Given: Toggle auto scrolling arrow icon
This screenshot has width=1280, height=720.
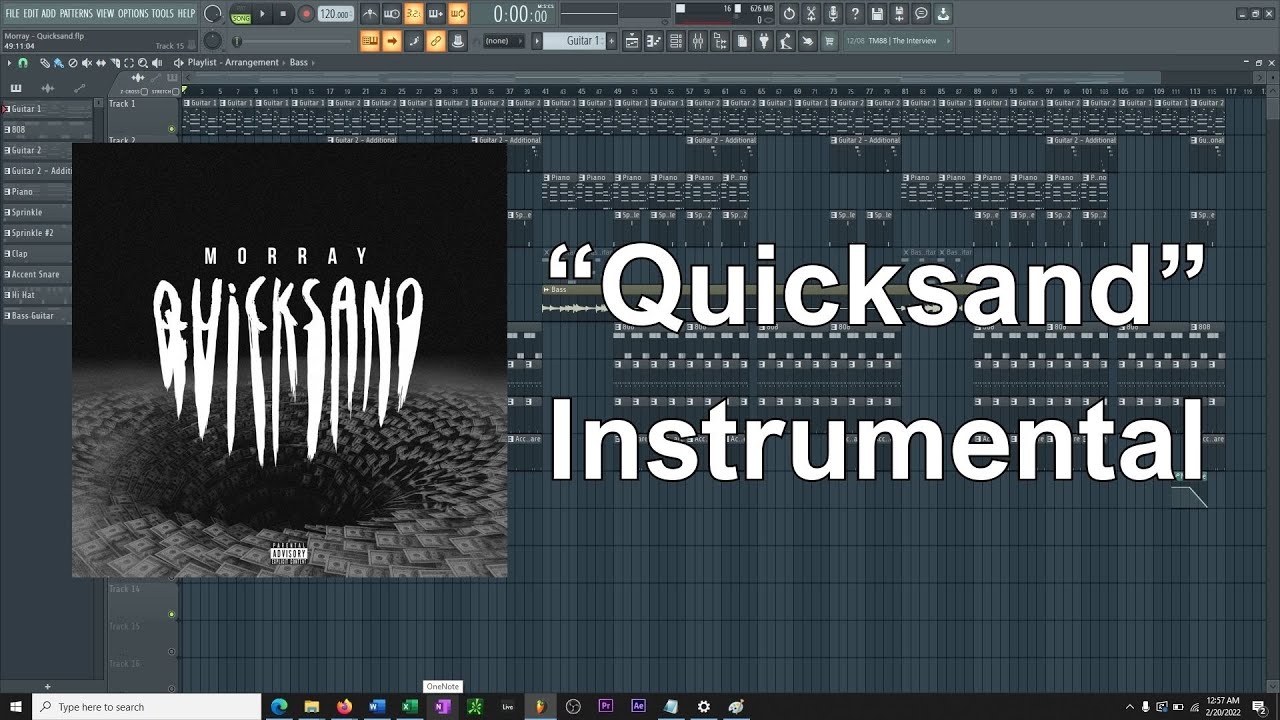Looking at the screenshot, I should point(391,41).
